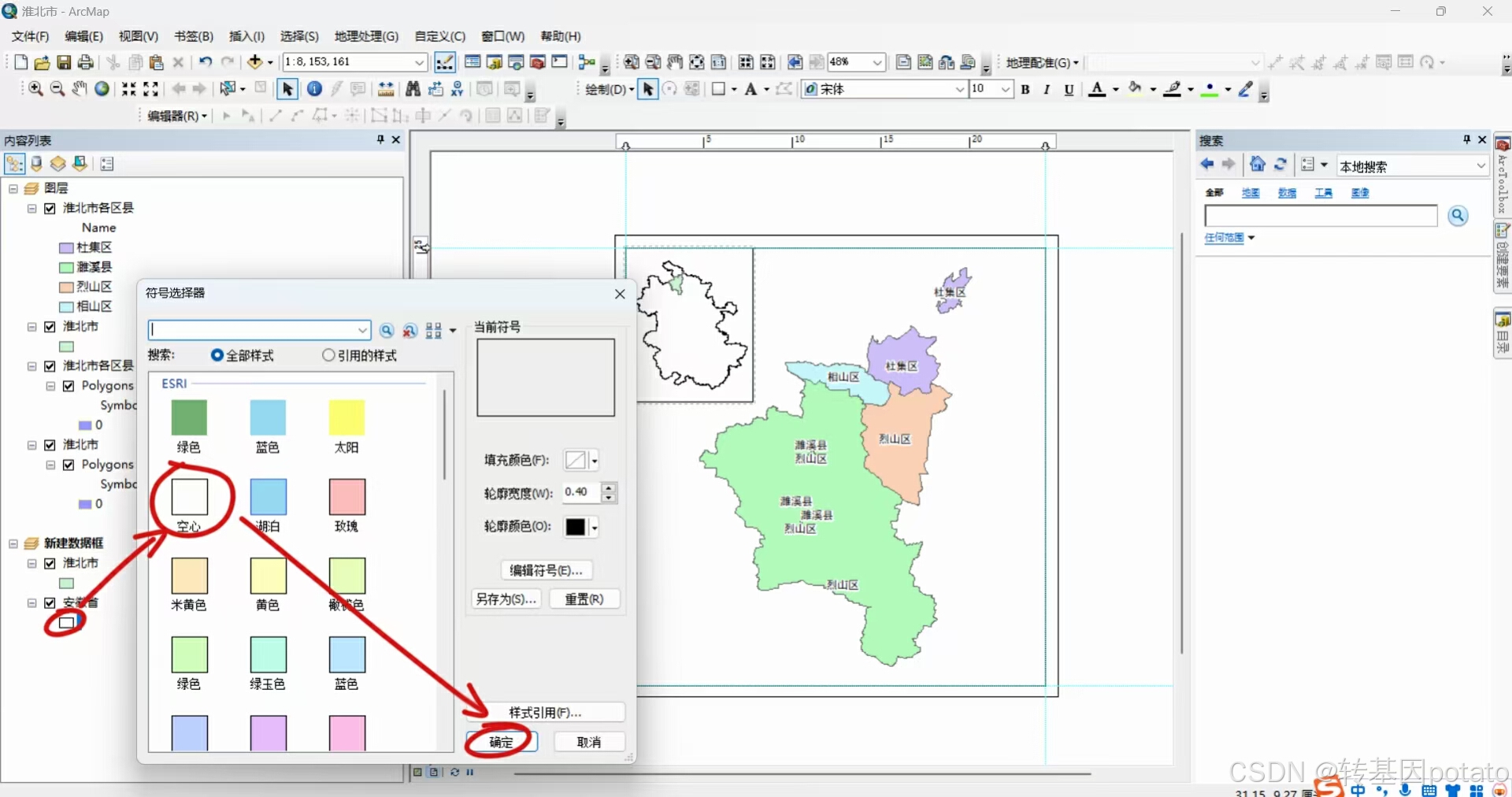Viewport: 1512px width, 797px height.
Task: Select the Select Elements arrow tool
Action: point(287,89)
